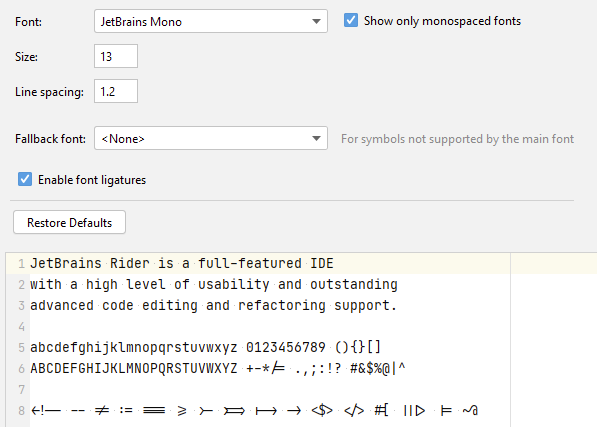Click preview line 1 JetBrains Rider text

182,263
